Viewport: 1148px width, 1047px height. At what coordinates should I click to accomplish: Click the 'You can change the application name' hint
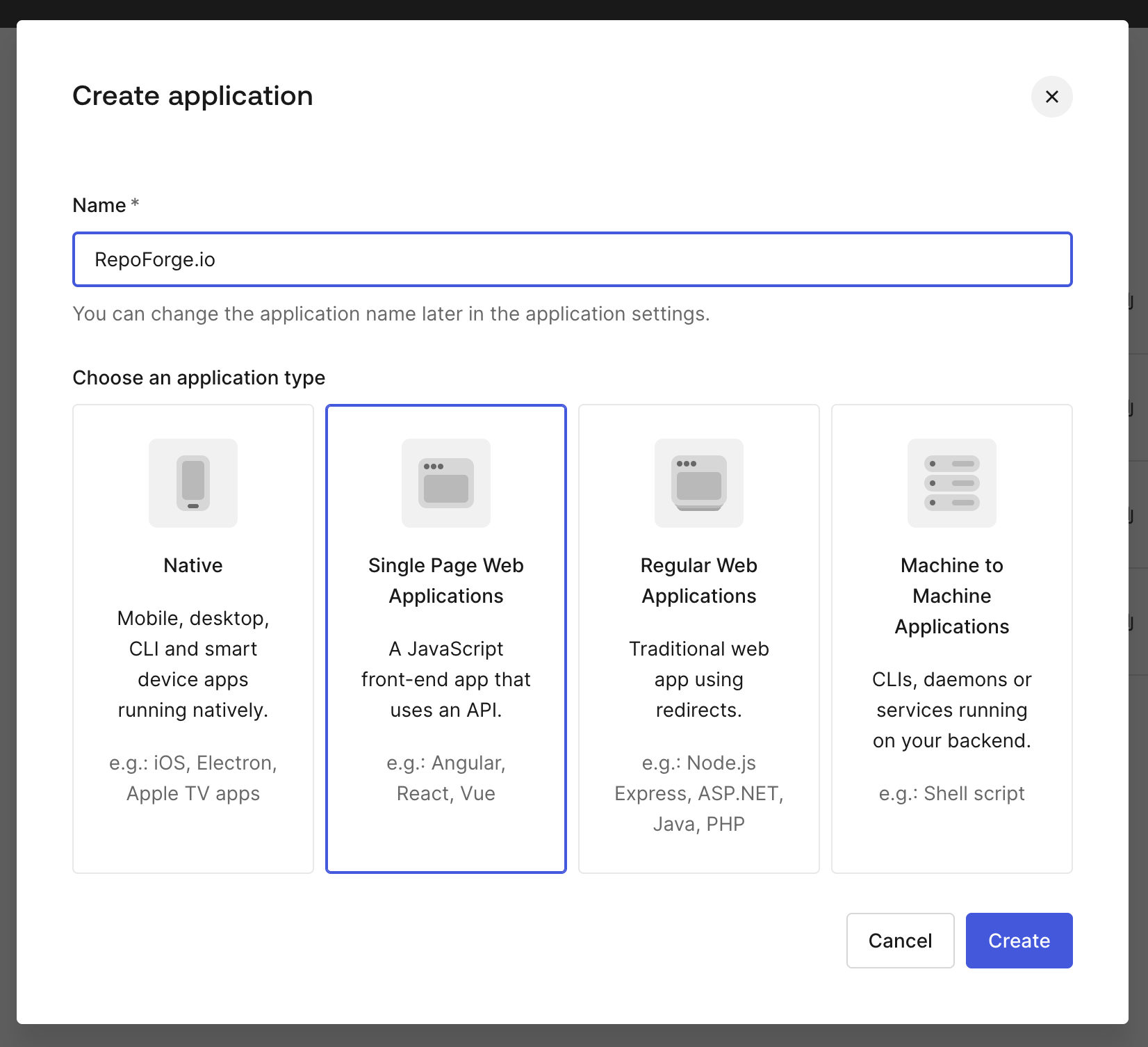391,314
